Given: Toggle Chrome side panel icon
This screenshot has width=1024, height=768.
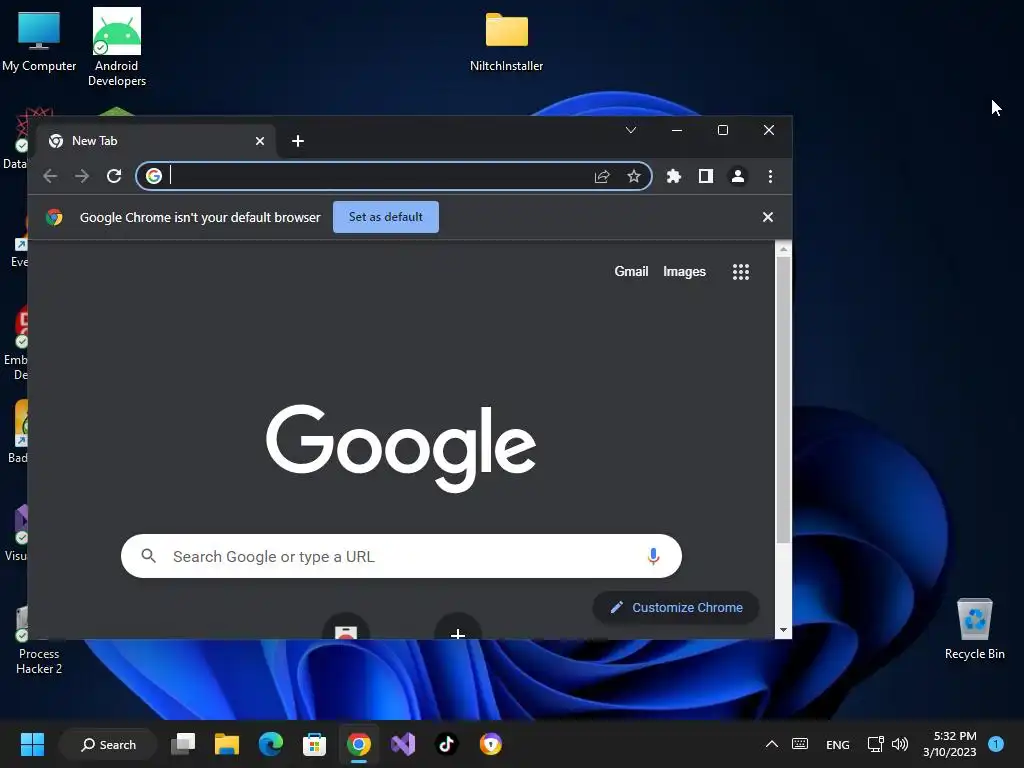Looking at the screenshot, I should click(706, 176).
